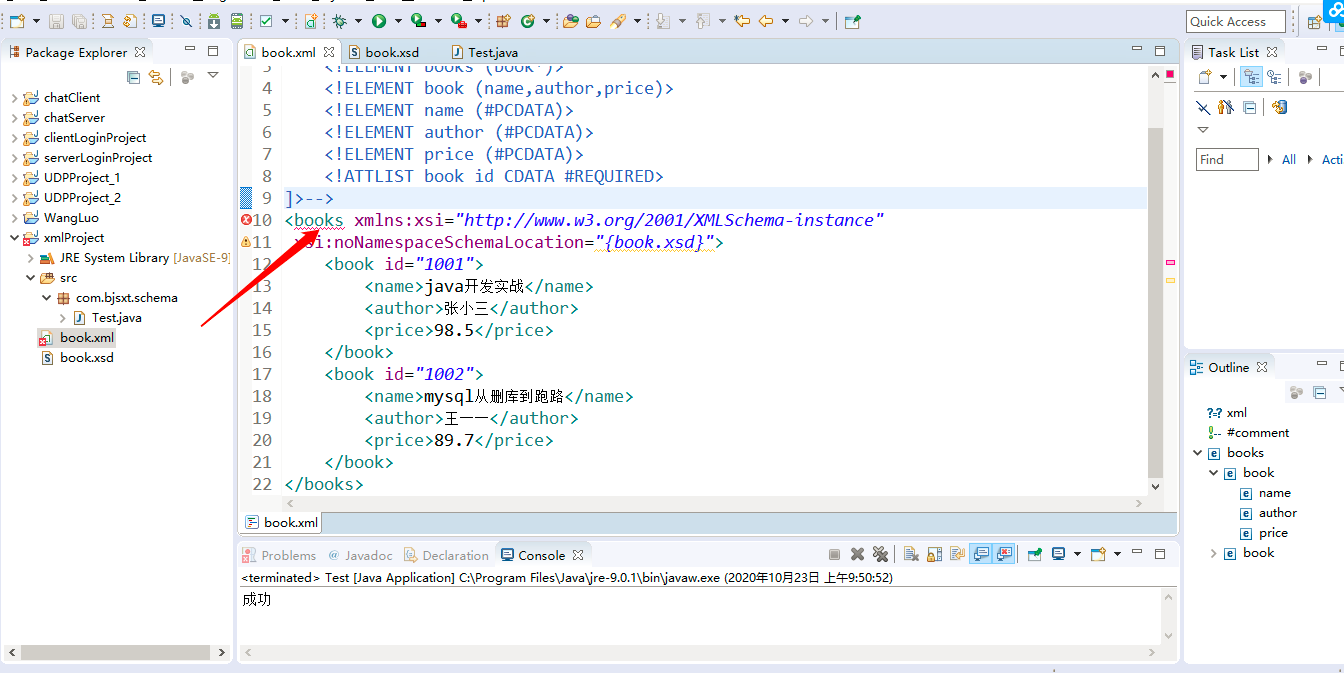Toggle Show Console When Standard Error Changes

click(x=1004, y=554)
